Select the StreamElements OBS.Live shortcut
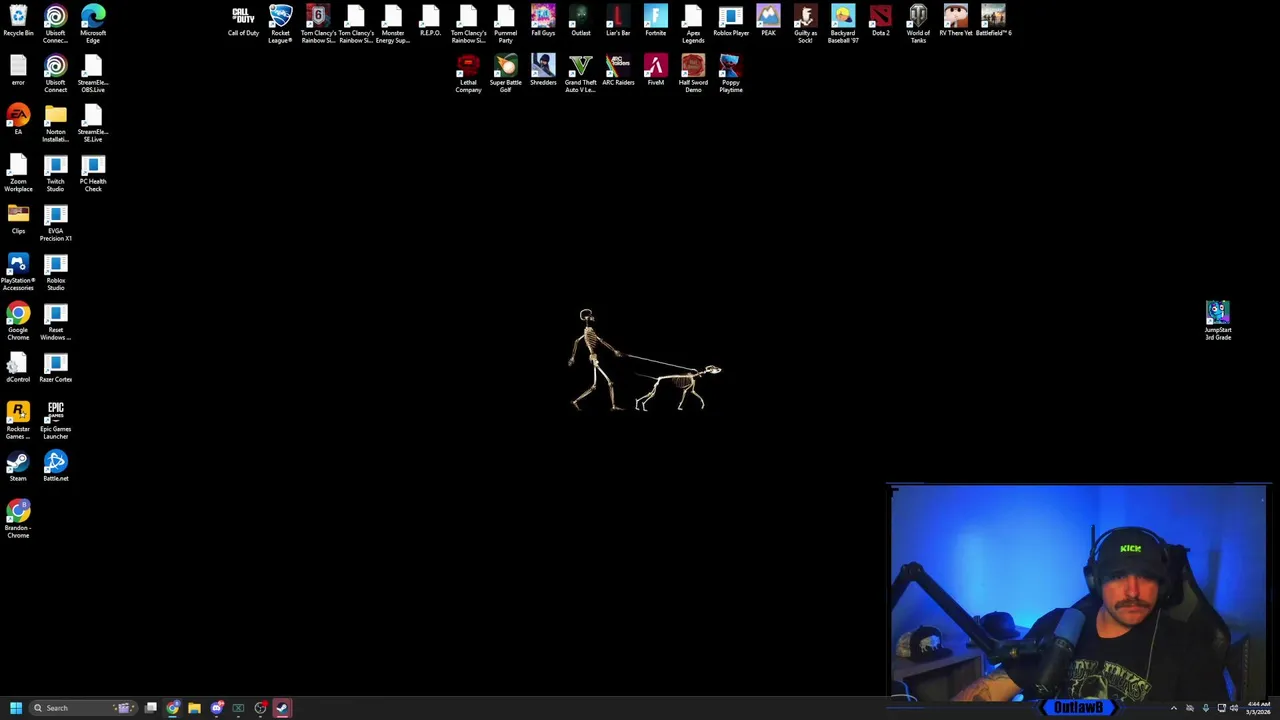Screen dimensions: 1280x720 (x=93, y=74)
